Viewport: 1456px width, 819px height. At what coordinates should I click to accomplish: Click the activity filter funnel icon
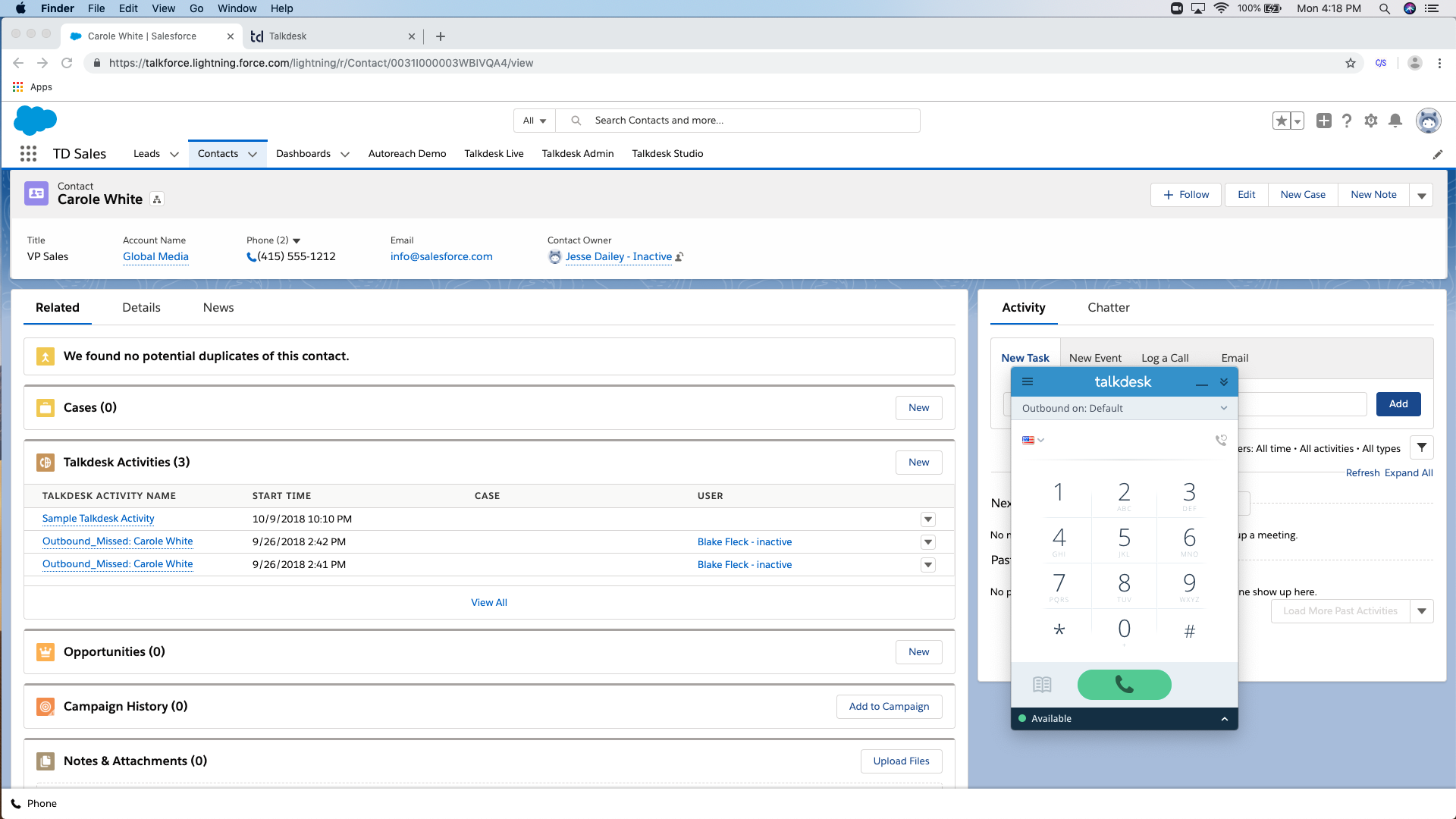[1422, 448]
